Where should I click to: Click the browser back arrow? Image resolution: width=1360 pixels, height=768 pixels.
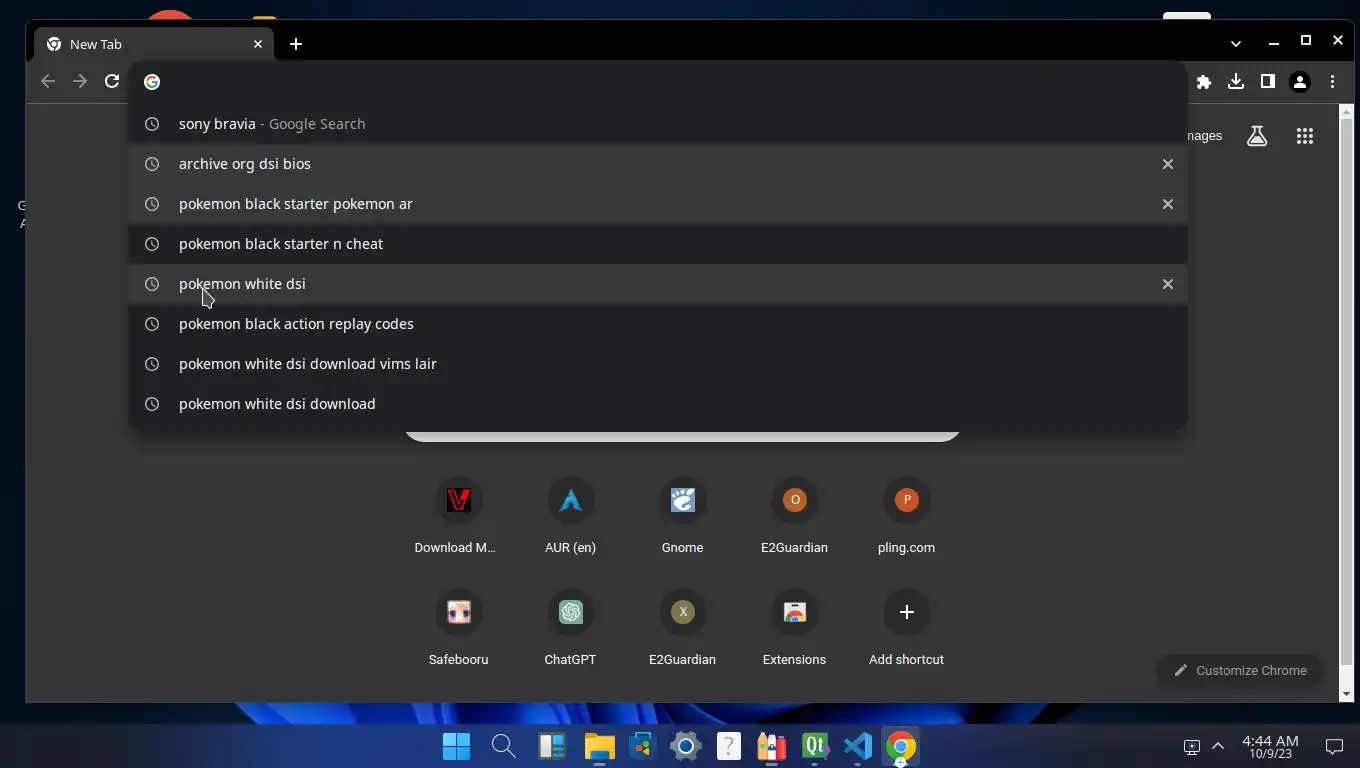[48, 82]
